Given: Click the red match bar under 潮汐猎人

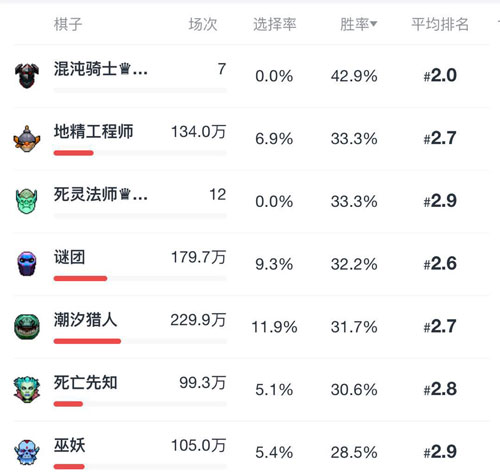Looking at the screenshot, I should point(87,341).
